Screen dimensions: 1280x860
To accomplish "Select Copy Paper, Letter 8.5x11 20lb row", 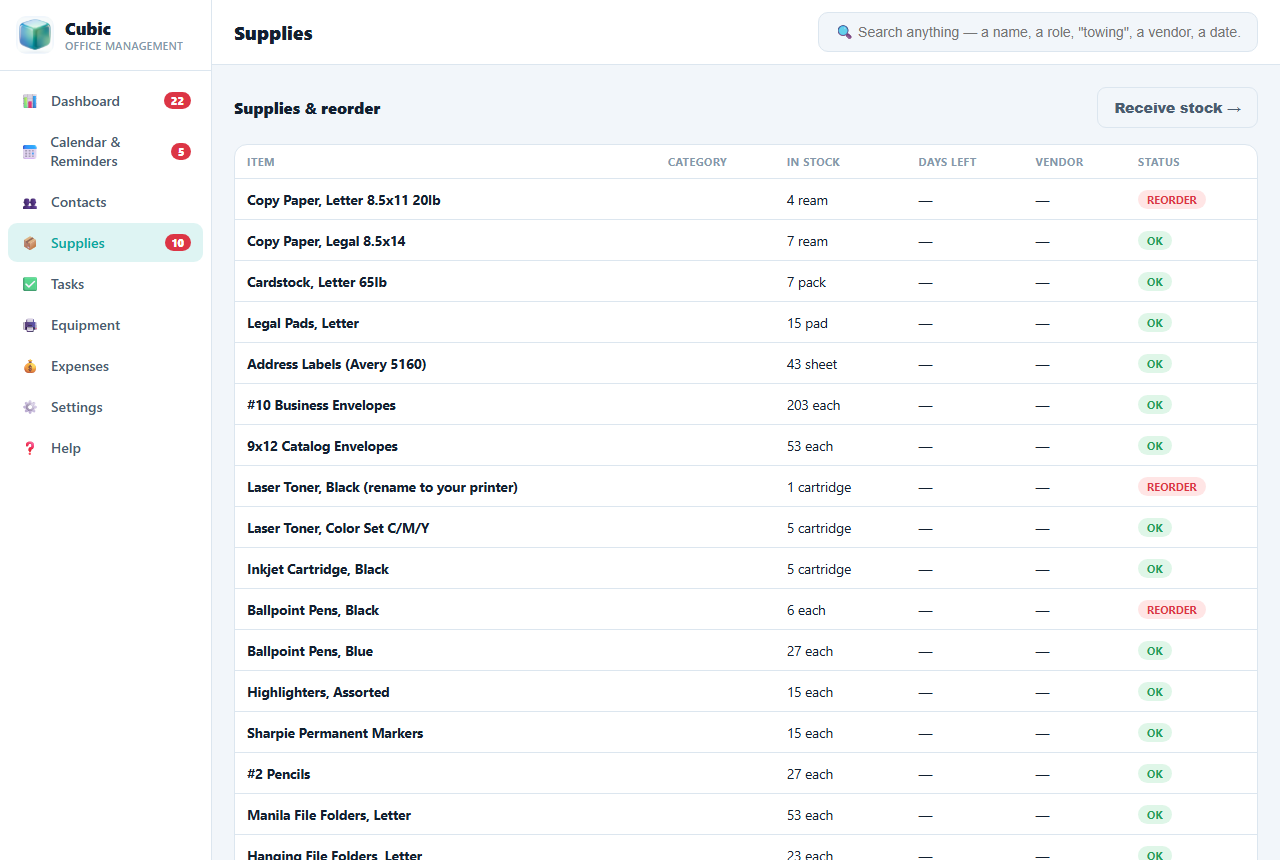I will pyautogui.click(x=746, y=200).
